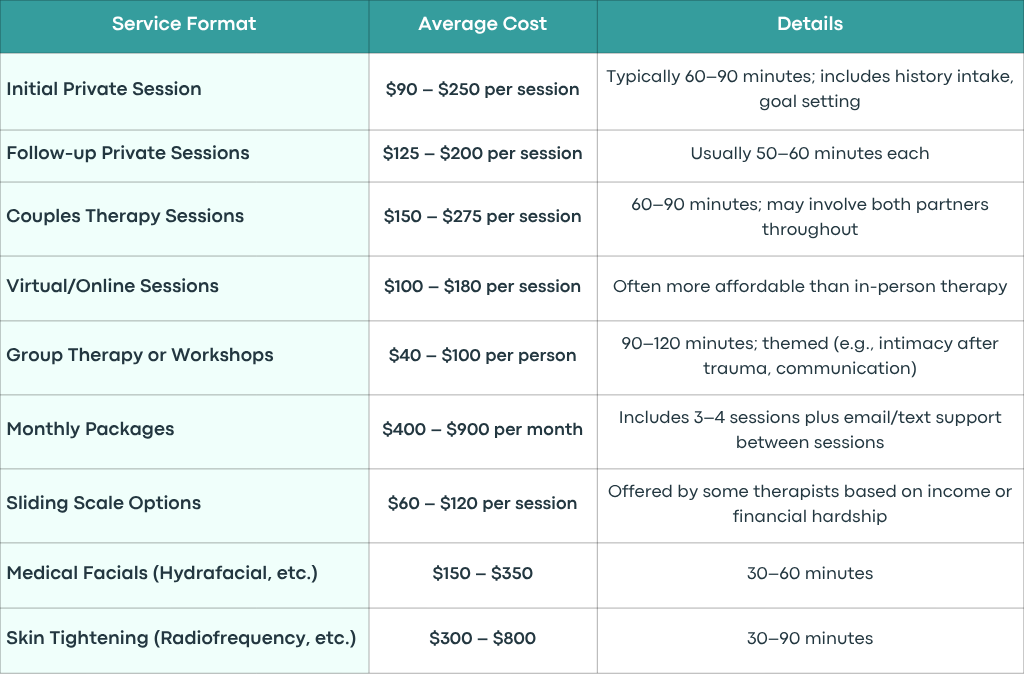
Task: Select Follow-up Private Sessions label
Action: (x=128, y=153)
